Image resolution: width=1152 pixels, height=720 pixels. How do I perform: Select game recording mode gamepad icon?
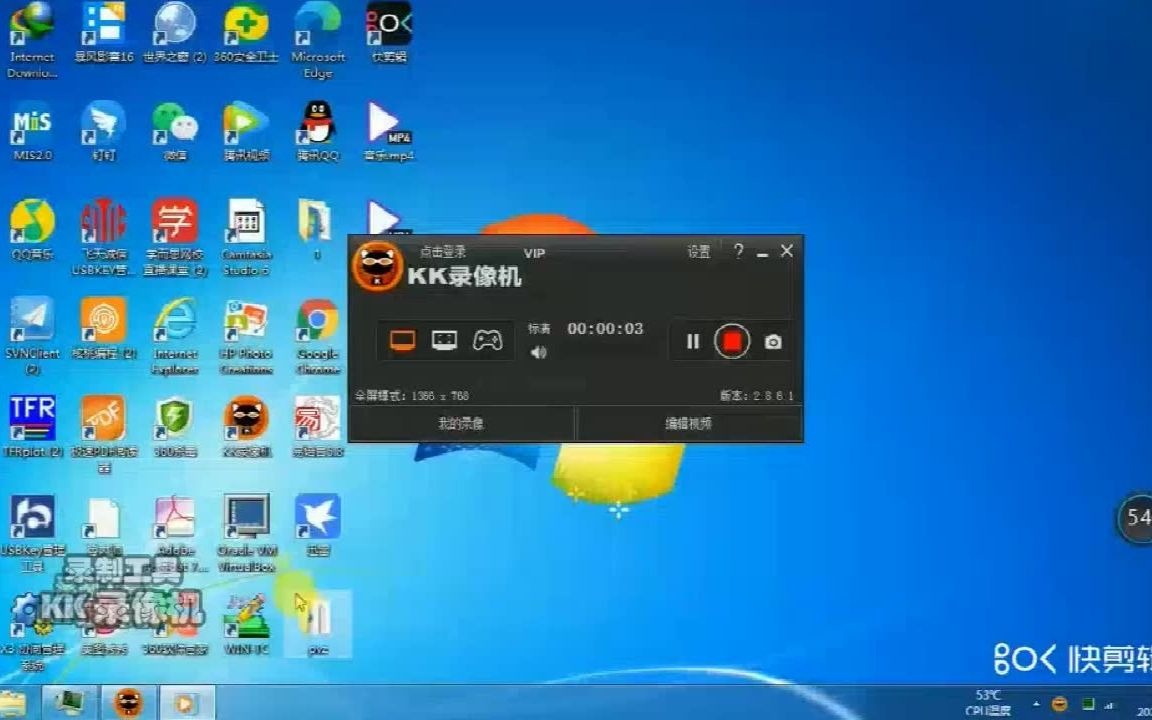pyautogui.click(x=487, y=340)
